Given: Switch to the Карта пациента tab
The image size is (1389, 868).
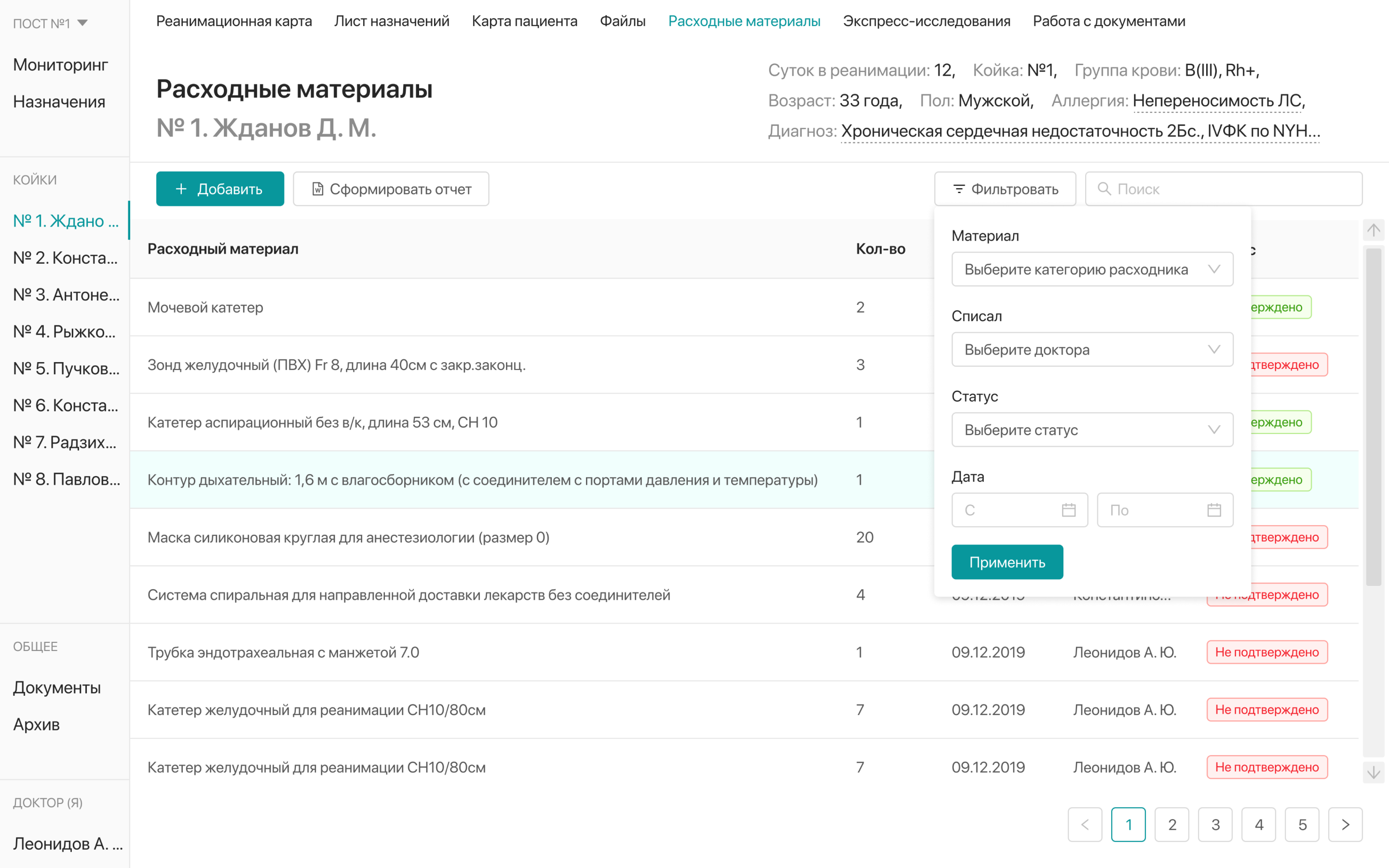Looking at the screenshot, I should 524,21.
